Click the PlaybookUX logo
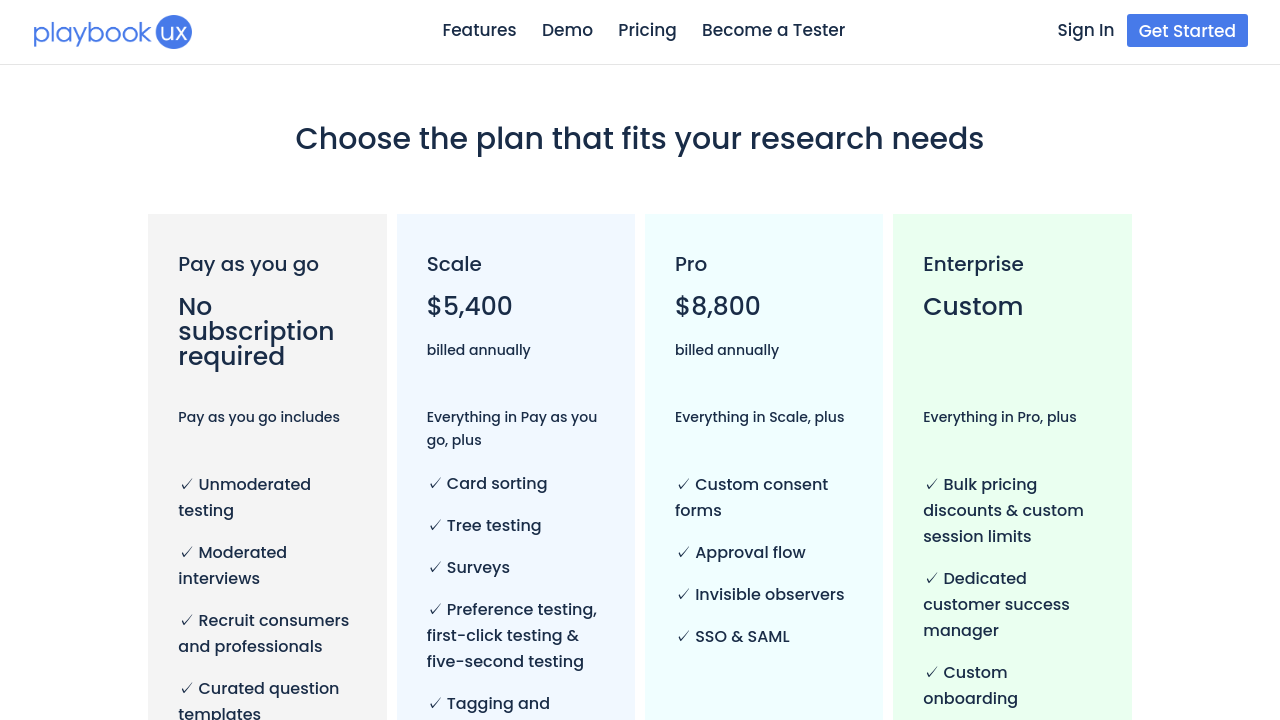Image resolution: width=1280 pixels, height=720 pixels. [112, 32]
